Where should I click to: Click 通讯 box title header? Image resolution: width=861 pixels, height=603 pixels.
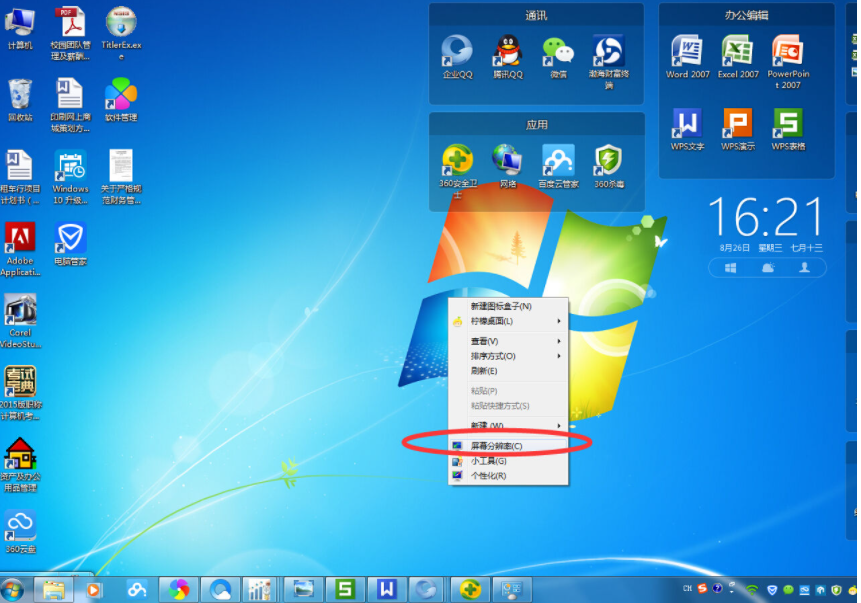click(x=536, y=15)
